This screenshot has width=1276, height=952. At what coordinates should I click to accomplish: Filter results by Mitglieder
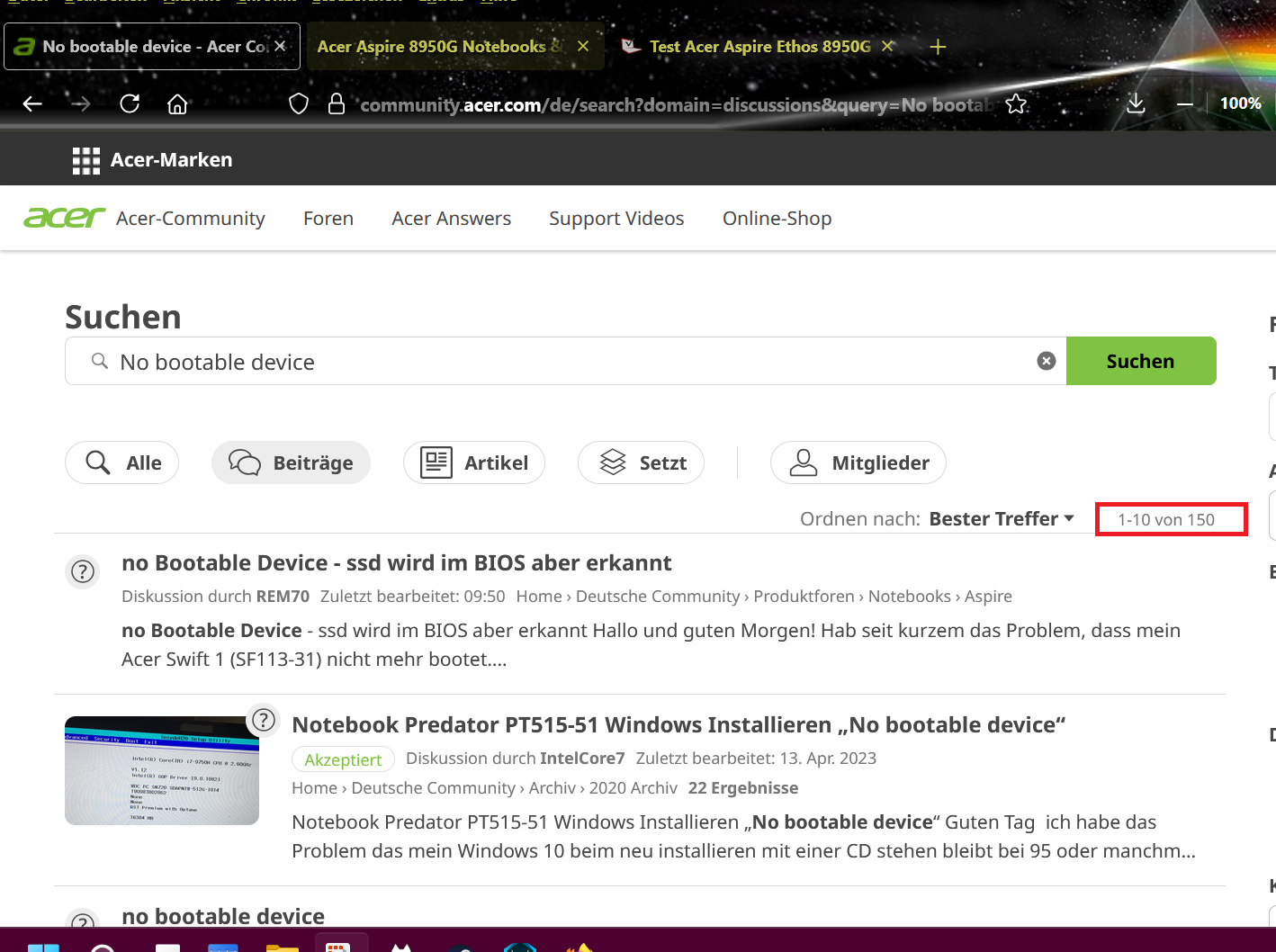[x=858, y=463]
